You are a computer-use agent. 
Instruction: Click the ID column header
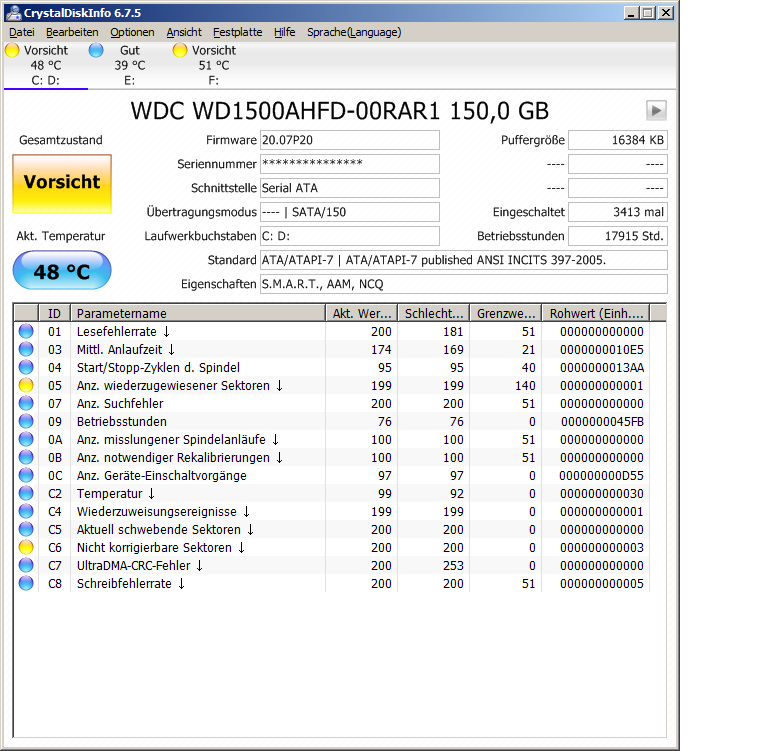tap(54, 314)
